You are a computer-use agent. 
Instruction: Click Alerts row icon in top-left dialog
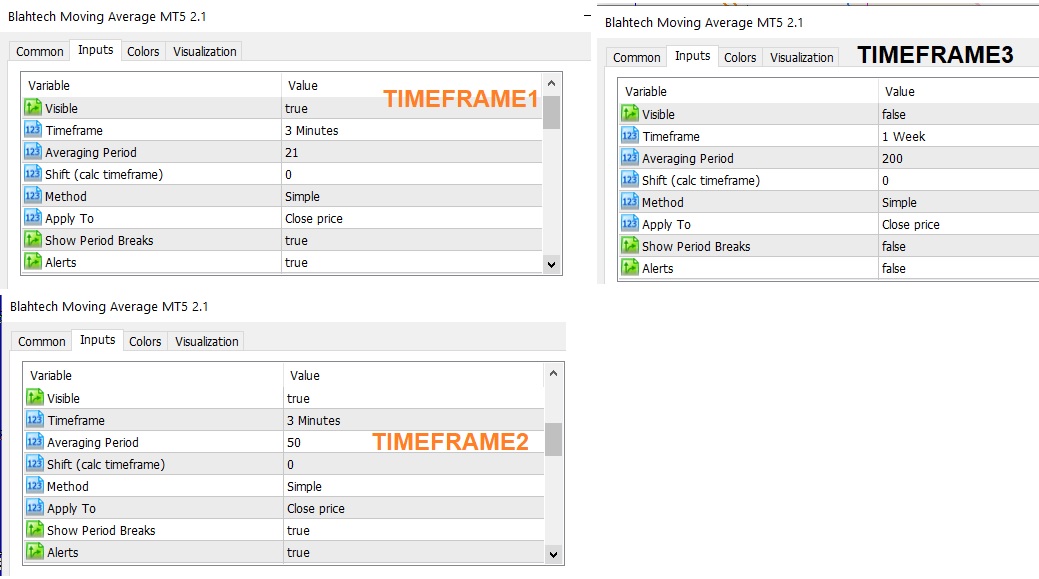click(32, 262)
